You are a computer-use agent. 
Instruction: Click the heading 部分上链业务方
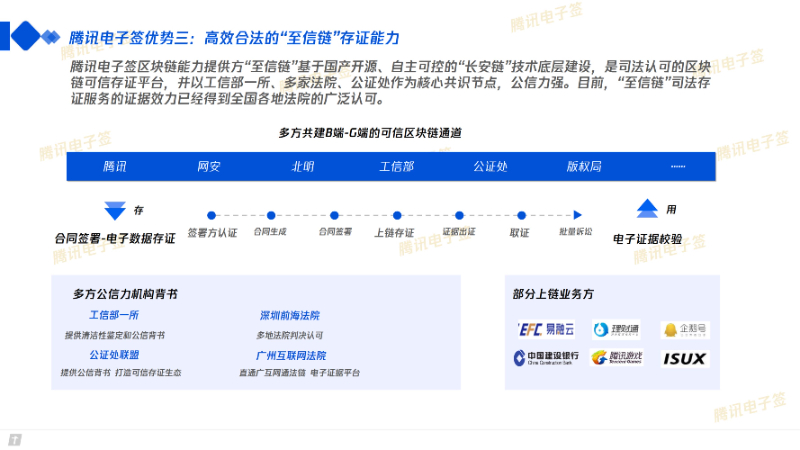pyautogui.click(x=553, y=294)
